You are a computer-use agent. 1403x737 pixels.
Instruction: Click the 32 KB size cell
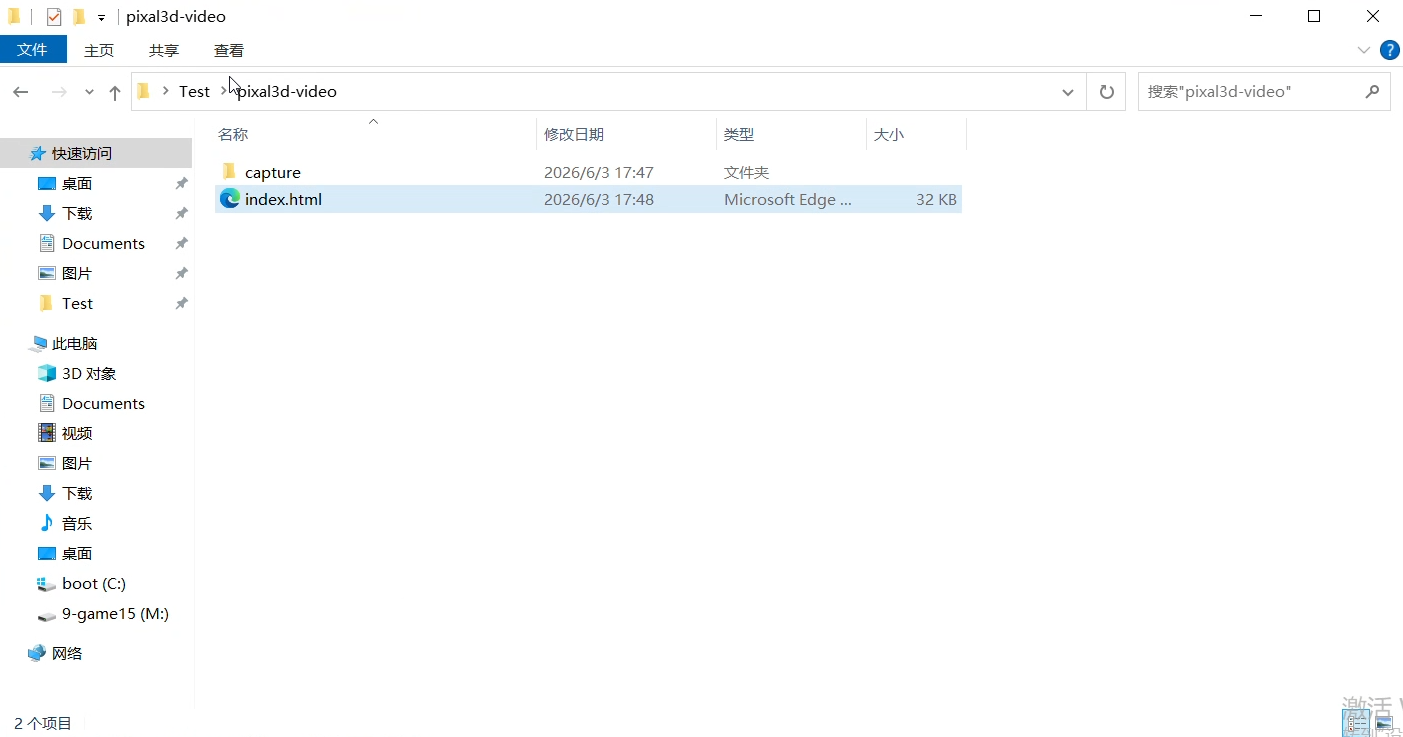pyautogui.click(x=936, y=199)
